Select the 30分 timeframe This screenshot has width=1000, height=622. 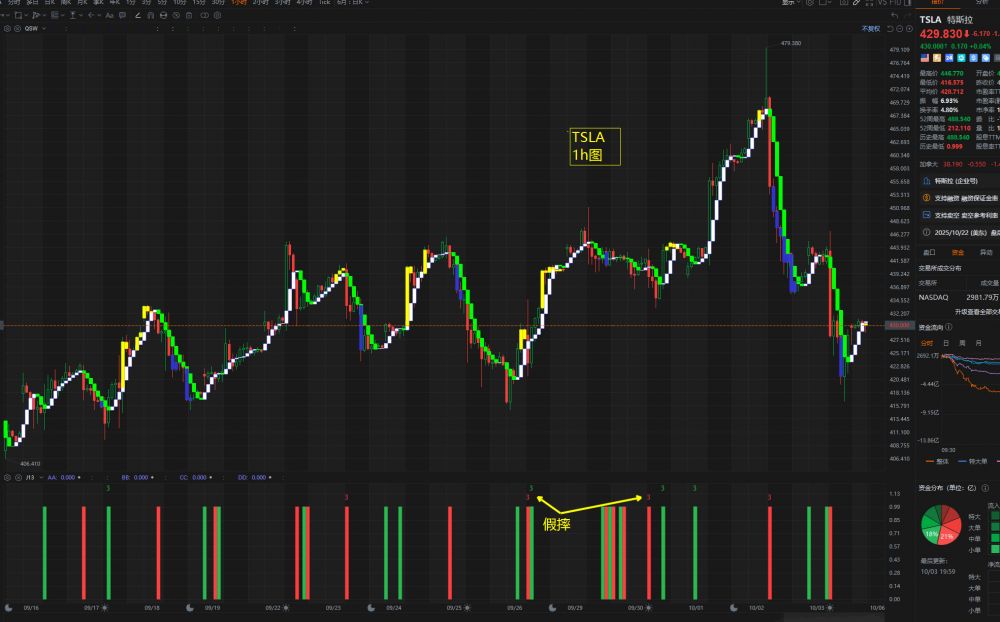[x=217, y=3]
